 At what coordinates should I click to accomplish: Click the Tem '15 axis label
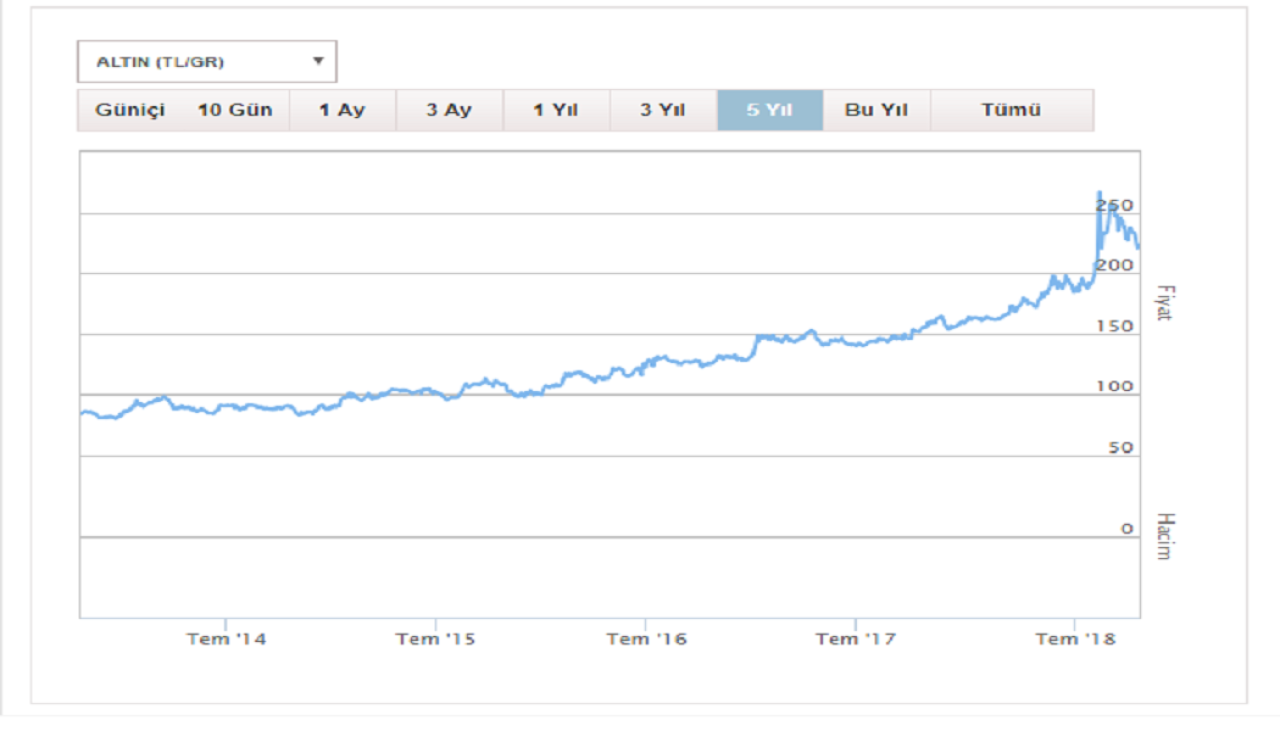tap(435, 639)
